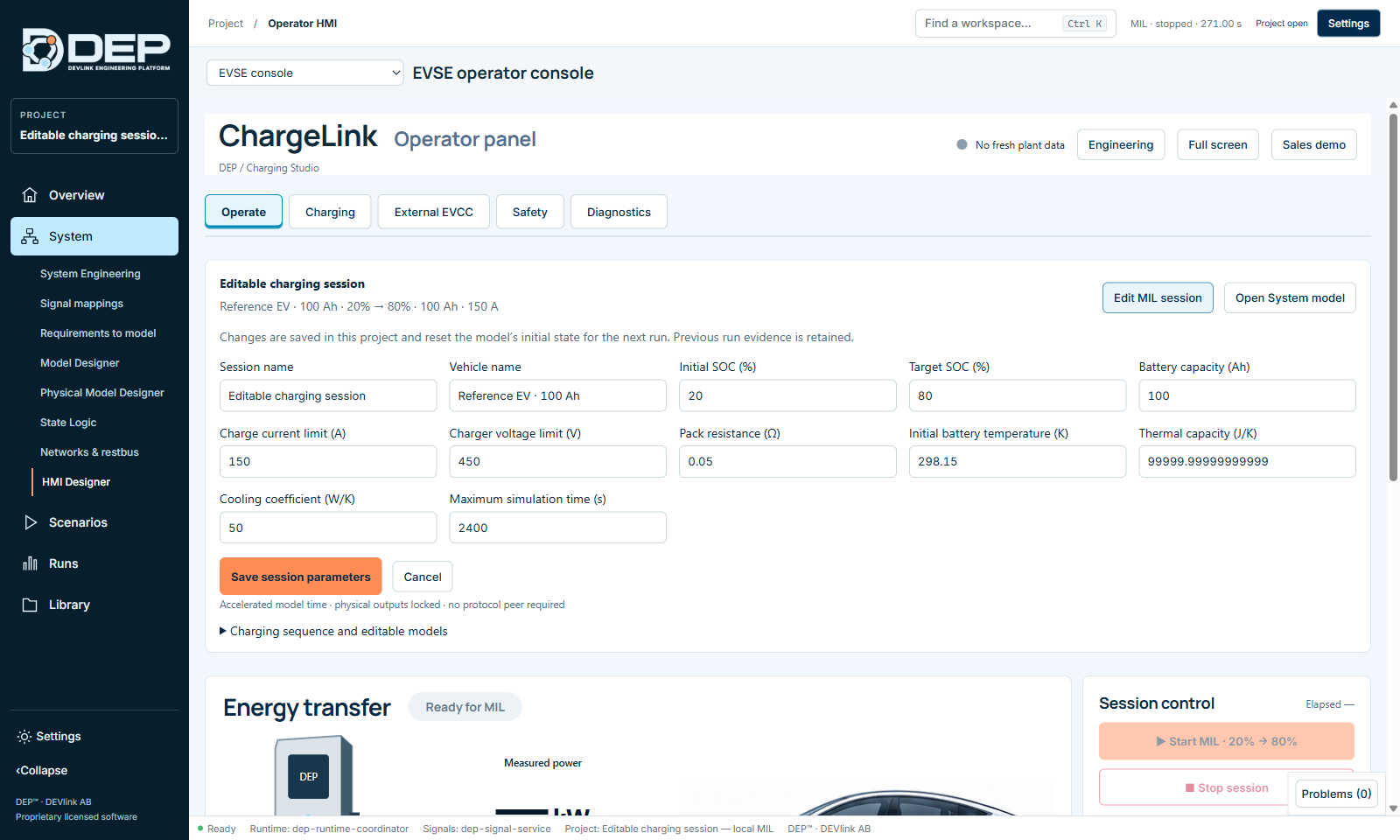Click the Start MIL 20% to 80% button
Viewport: 1400px width, 840px height.
[1227, 741]
